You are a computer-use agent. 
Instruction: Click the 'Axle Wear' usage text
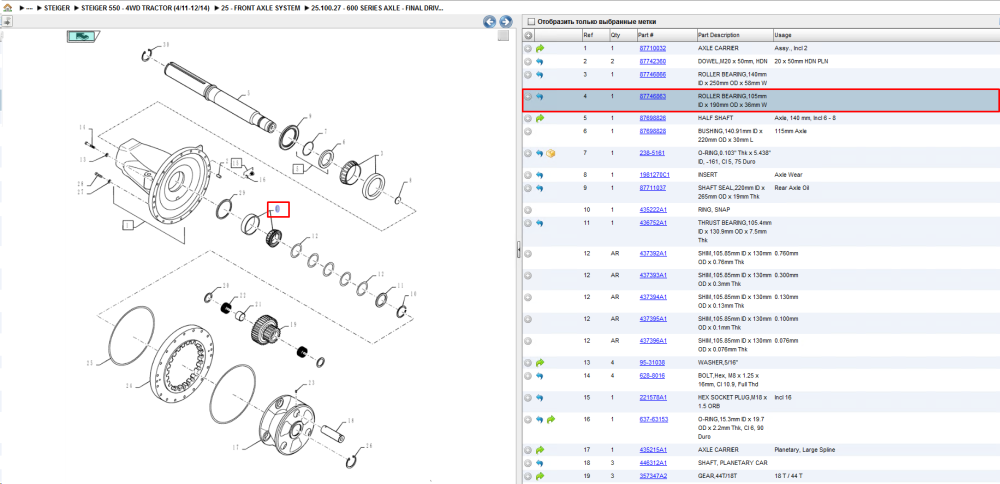(786, 175)
